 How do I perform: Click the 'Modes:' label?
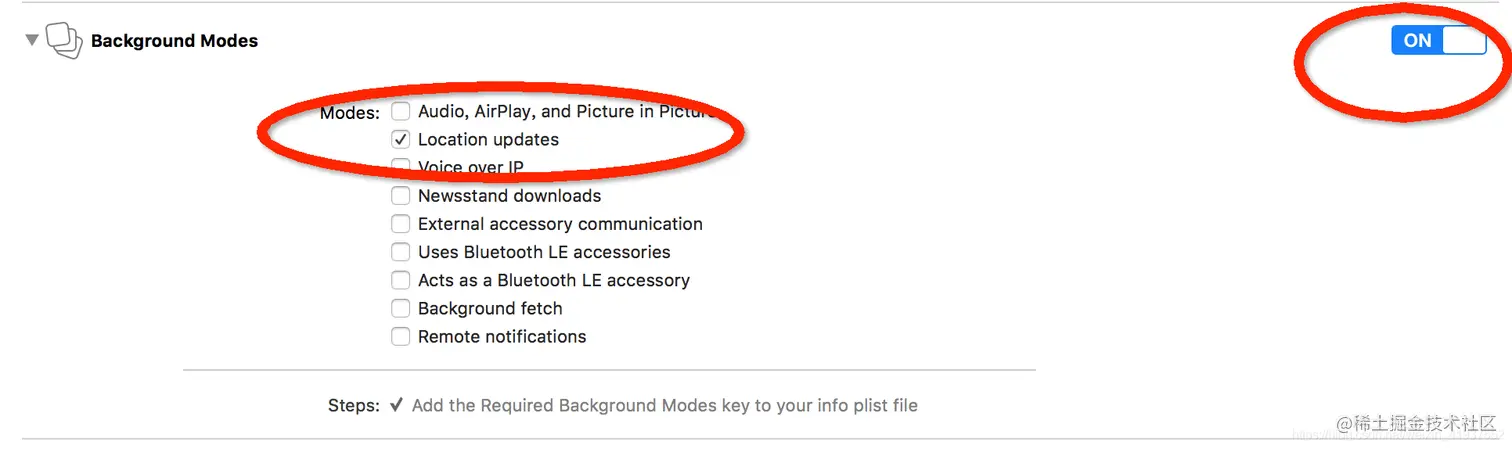pyautogui.click(x=349, y=113)
